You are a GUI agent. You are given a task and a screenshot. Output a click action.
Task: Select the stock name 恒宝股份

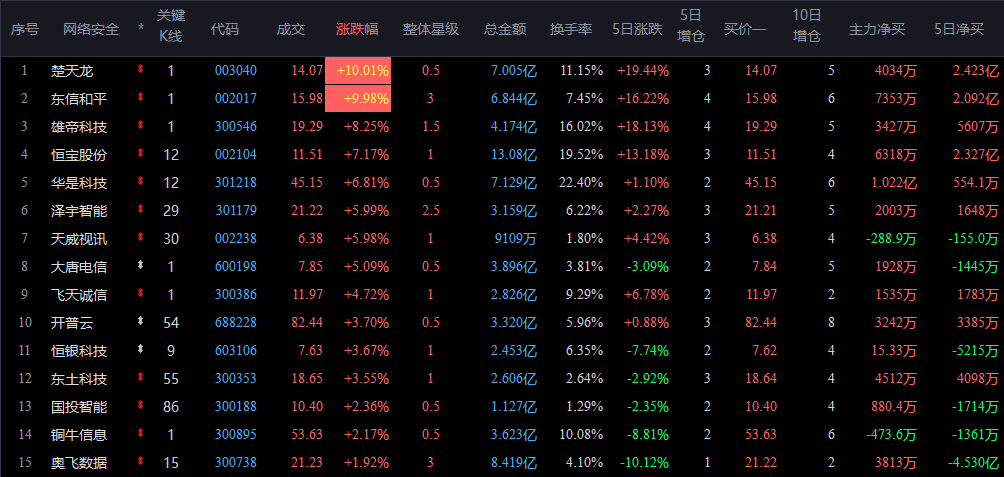point(79,154)
